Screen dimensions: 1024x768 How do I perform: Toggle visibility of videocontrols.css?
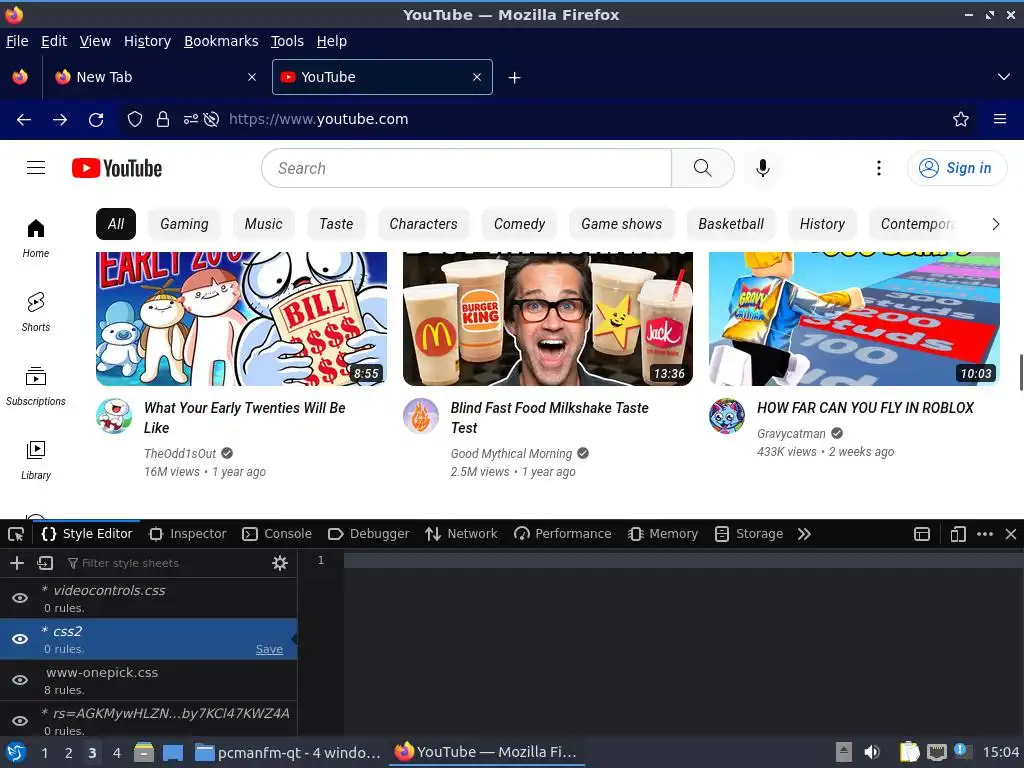click(20, 598)
